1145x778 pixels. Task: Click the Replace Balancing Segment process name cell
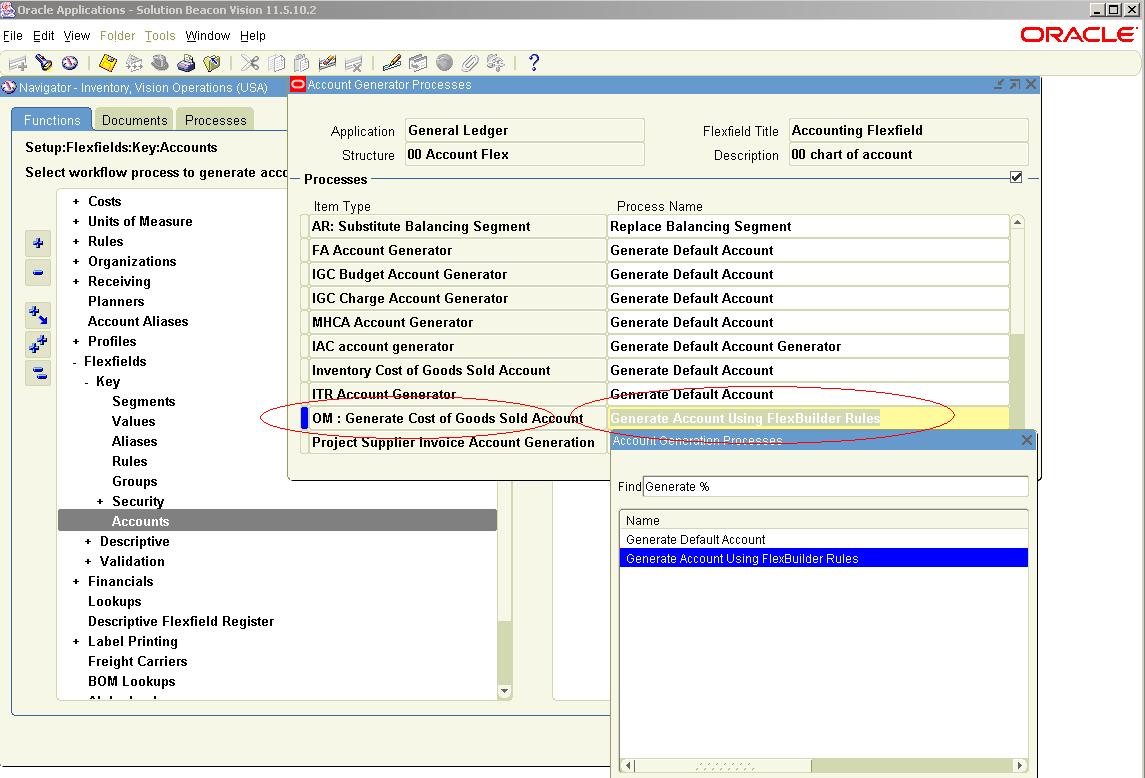[808, 226]
